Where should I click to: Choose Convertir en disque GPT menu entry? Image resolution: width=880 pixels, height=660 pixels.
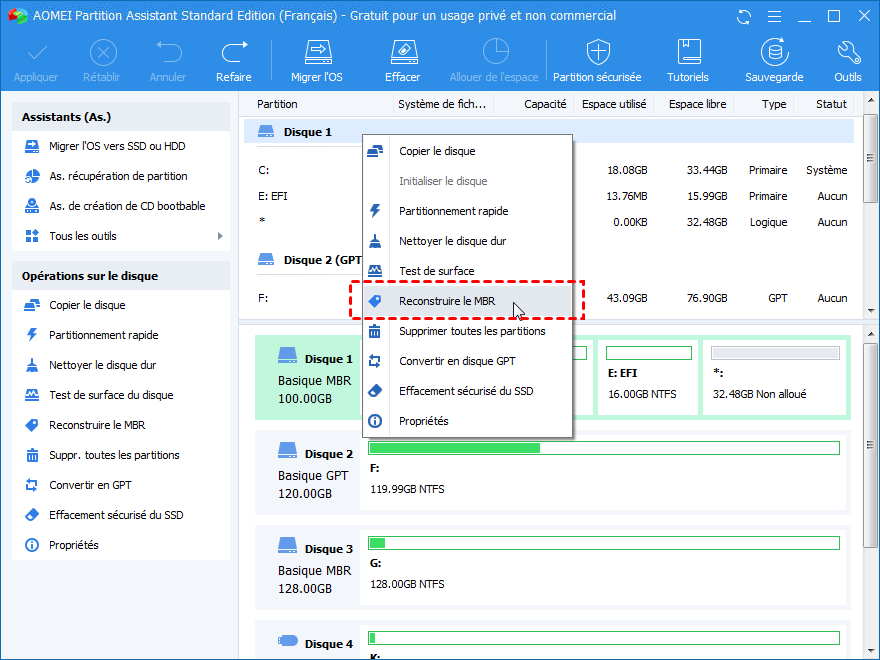[456, 361]
